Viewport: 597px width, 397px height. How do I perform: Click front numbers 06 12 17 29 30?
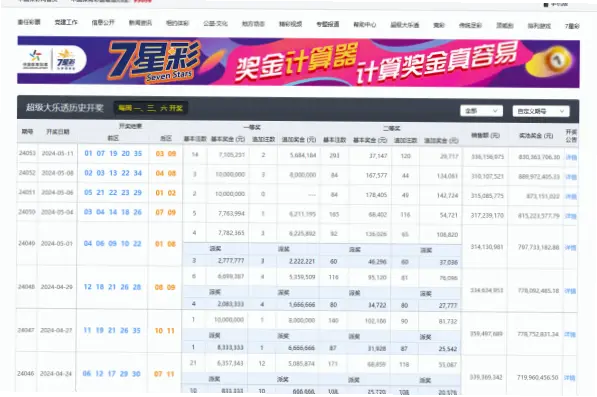pyautogui.click(x=112, y=374)
